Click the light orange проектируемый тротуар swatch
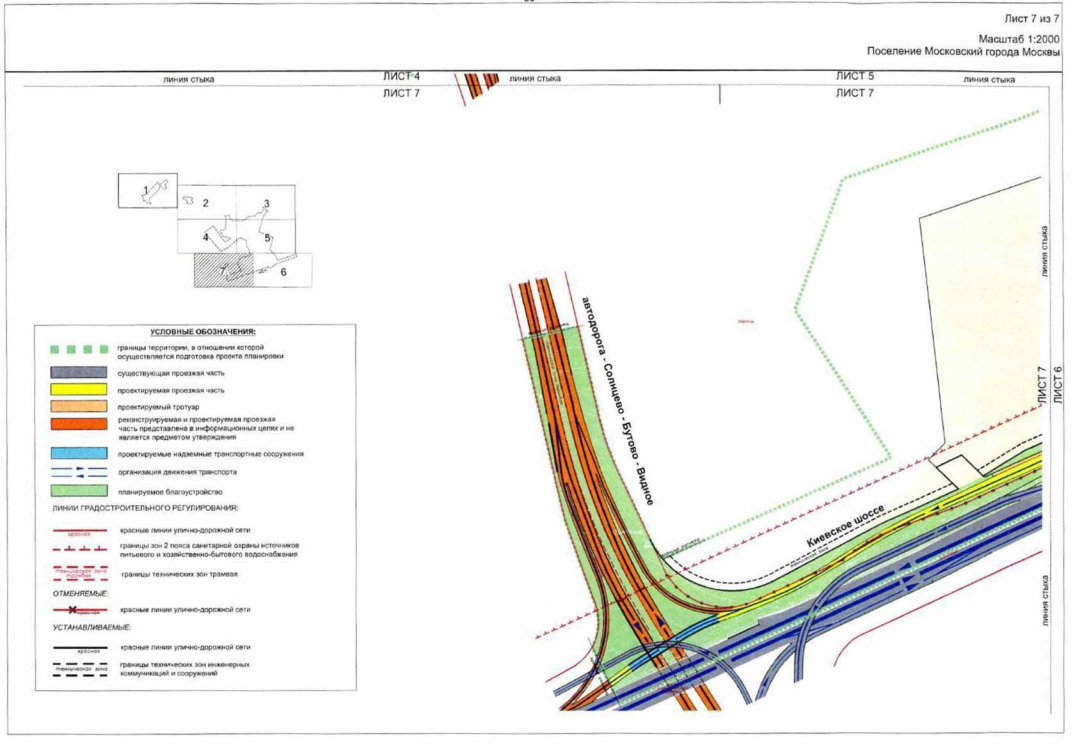 (79, 407)
